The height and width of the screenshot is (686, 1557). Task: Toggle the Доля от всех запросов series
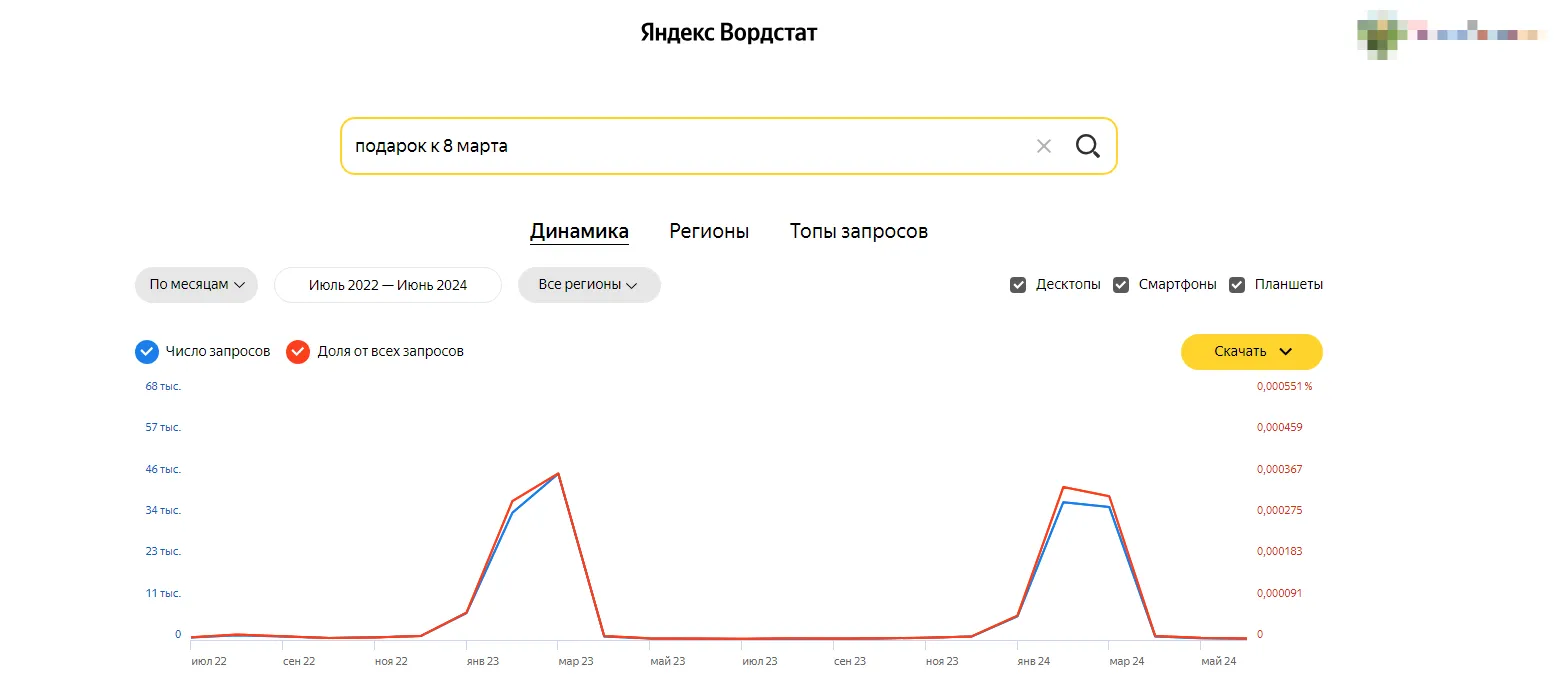[x=298, y=352]
